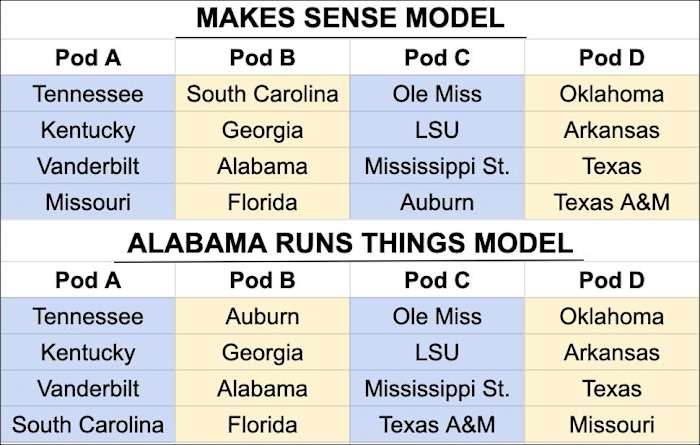Viewport: 700px width, 445px height.
Task: Click Texas A&M in Alabama Runs Things Pod C
Action: (437, 424)
